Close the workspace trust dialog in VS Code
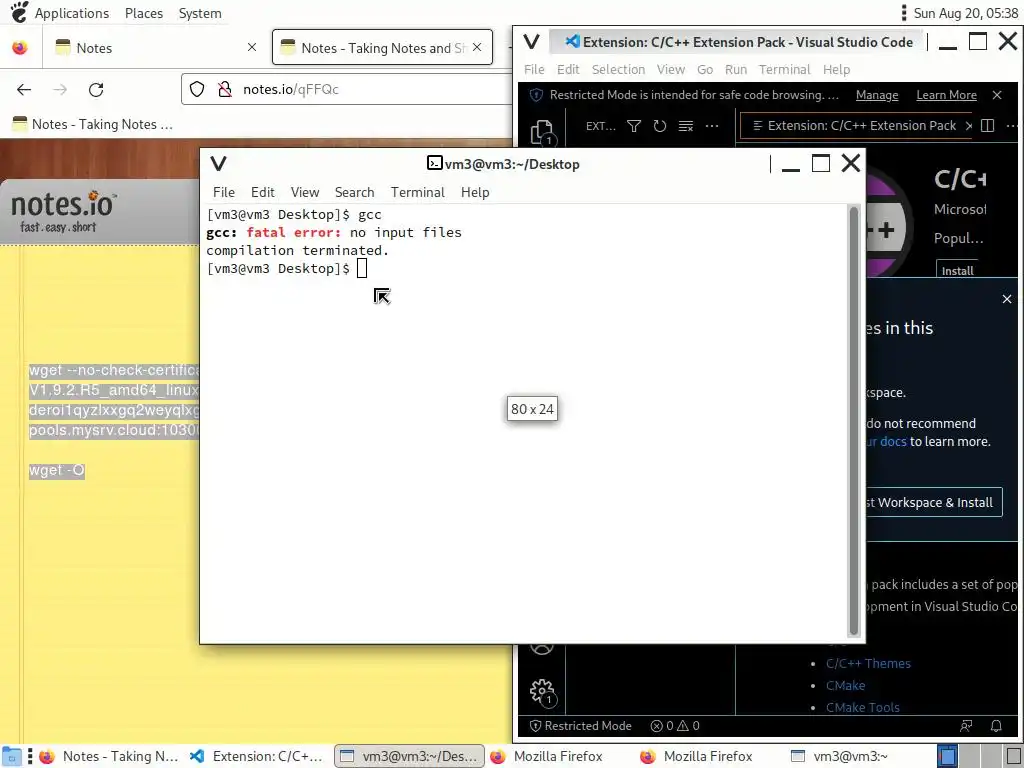 tap(1006, 299)
